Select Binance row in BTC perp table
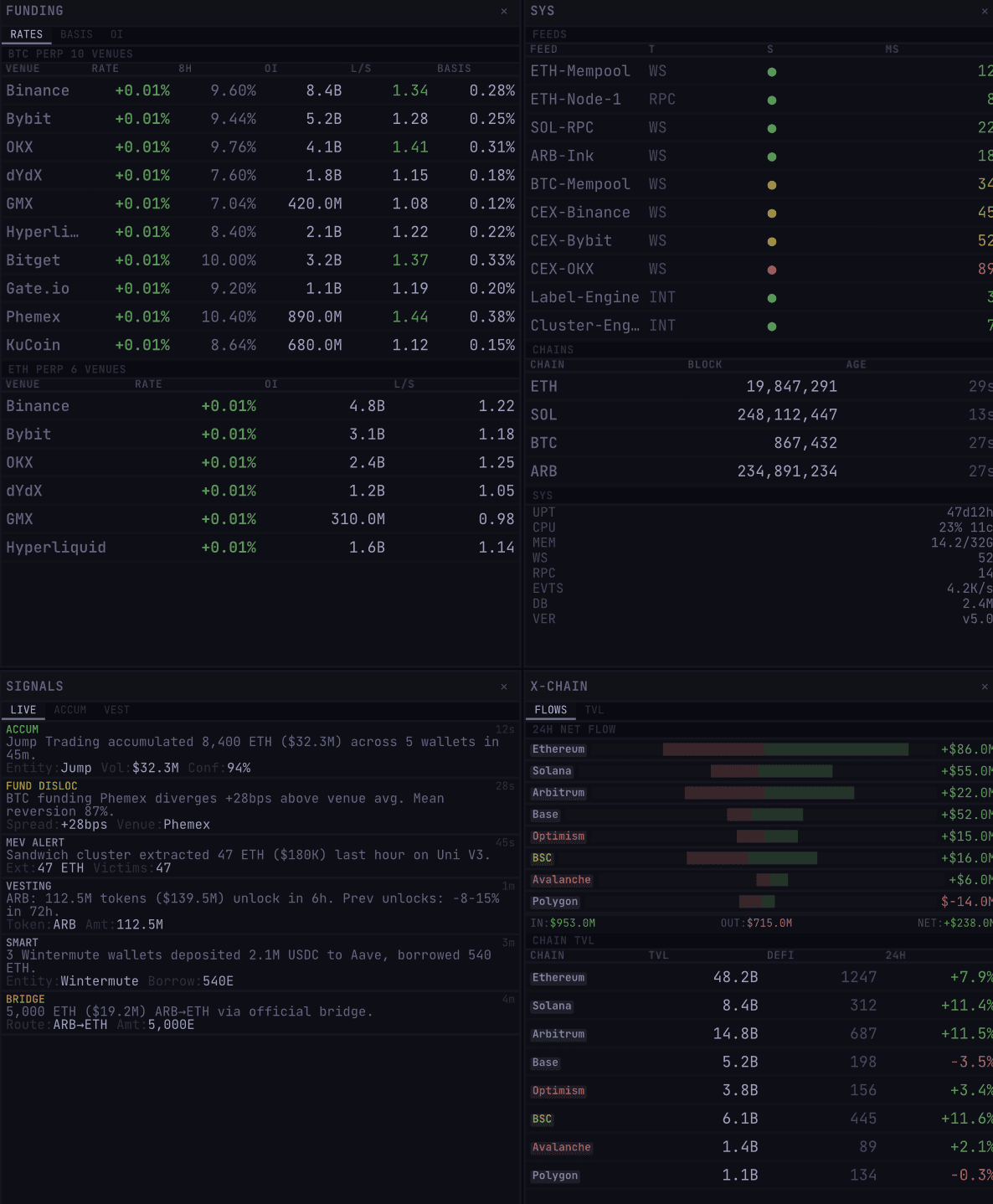 [260, 90]
